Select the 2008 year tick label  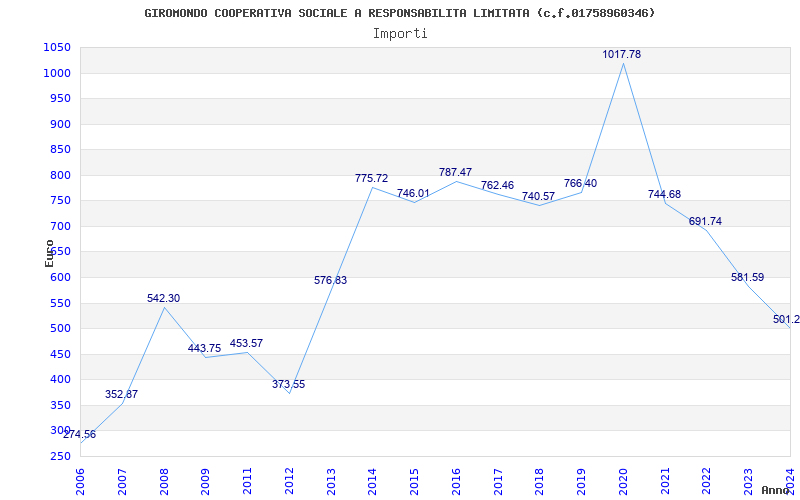tap(164, 481)
